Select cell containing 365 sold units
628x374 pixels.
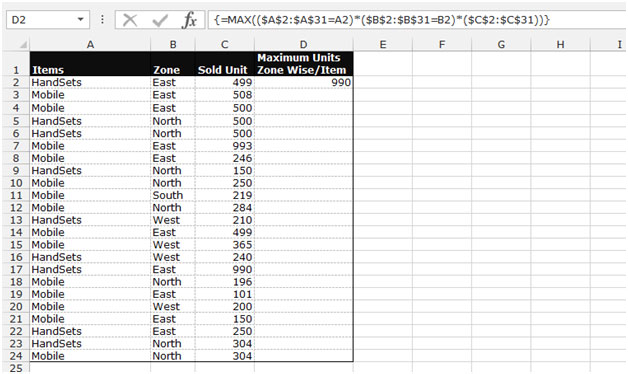click(225, 245)
